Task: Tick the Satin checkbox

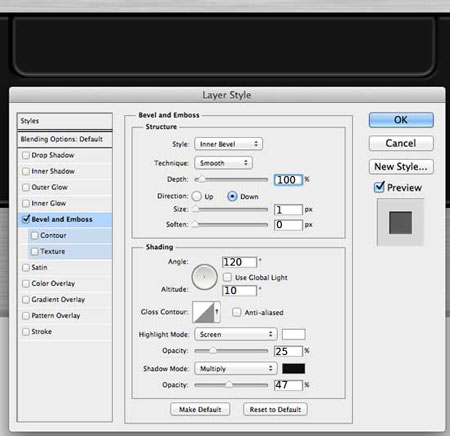Action: 26,267
